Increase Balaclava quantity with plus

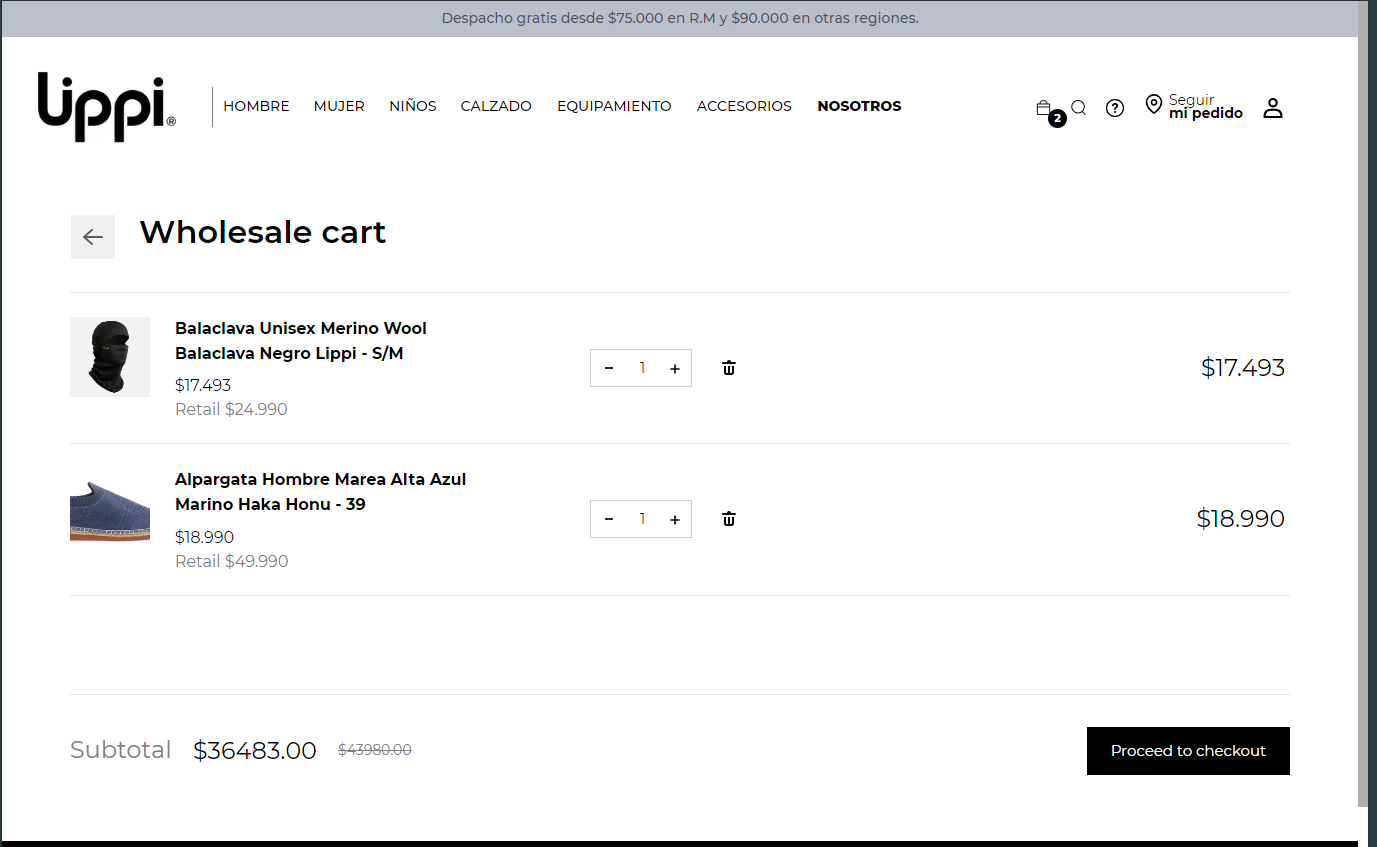coord(675,369)
